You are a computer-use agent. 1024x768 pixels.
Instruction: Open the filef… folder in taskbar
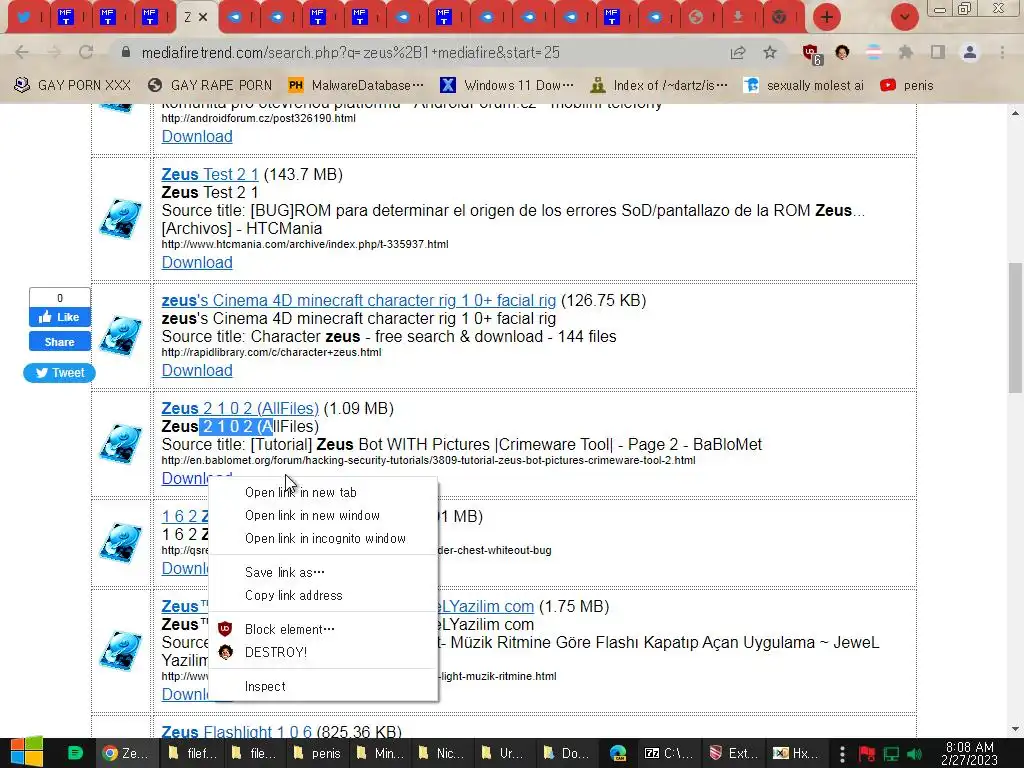tap(193, 753)
